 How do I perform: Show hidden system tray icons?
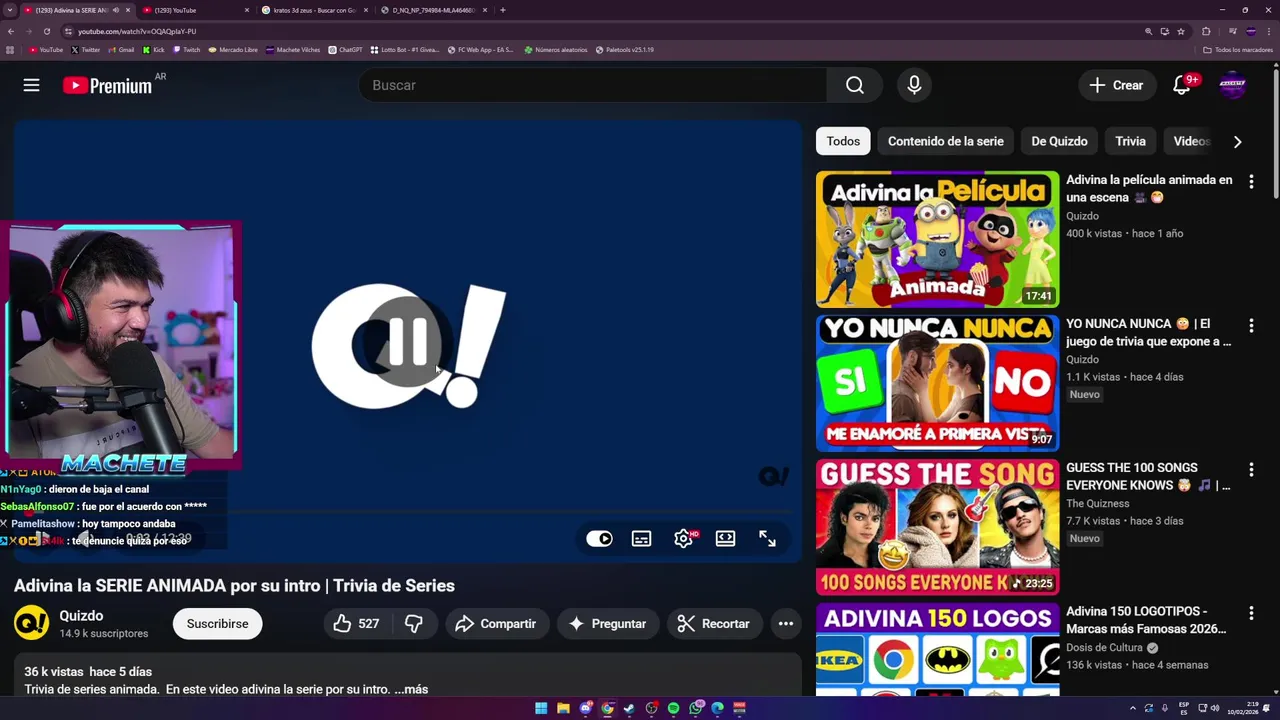[1133, 708]
